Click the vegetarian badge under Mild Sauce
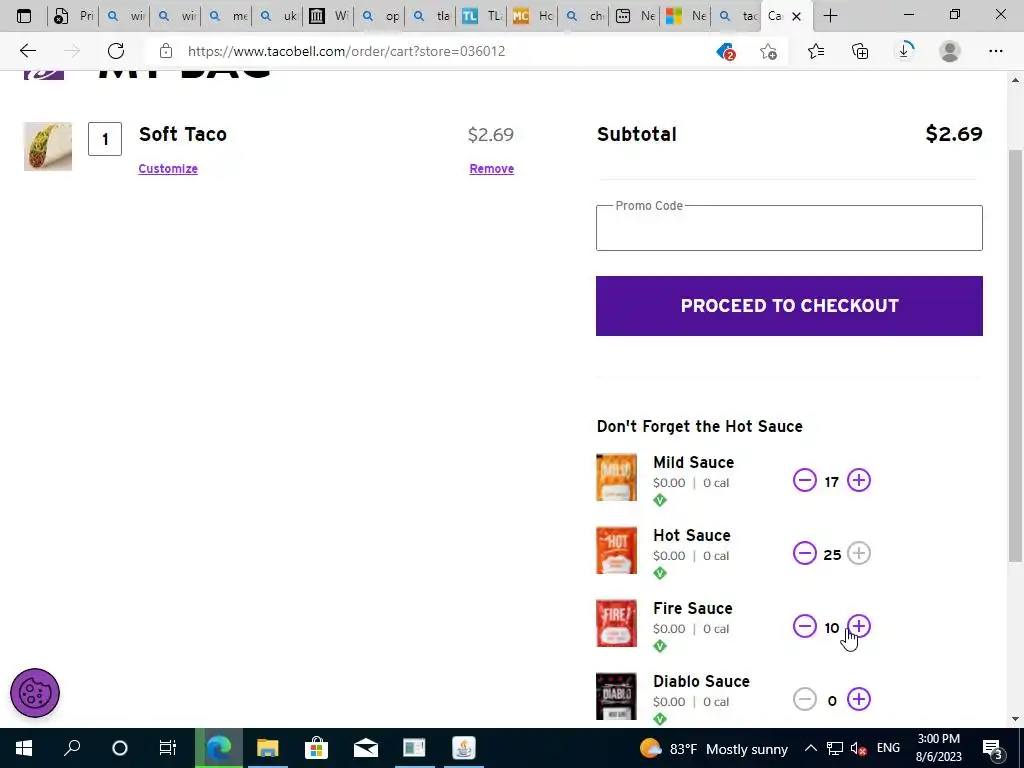Screen dimensions: 1024x768 point(660,500)
